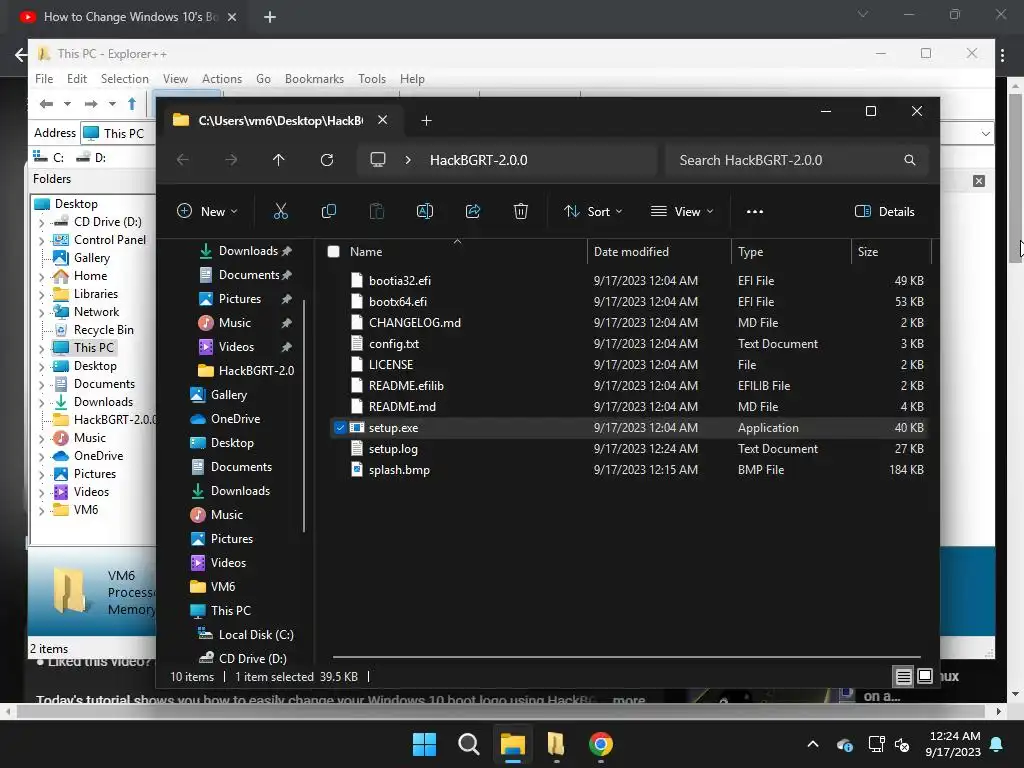The width and height of the screenshot is (1024, 768).
Task: Click the Explorer++ Back arrow toolbar button
Action: [x=46, y=104]
